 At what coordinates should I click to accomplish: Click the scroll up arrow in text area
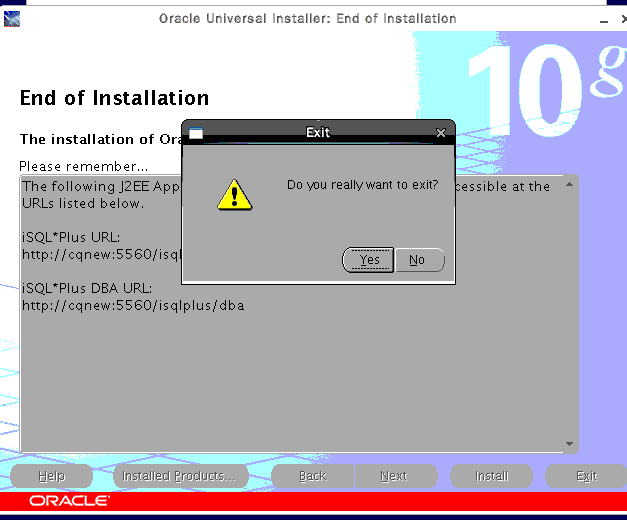click(569, 184)
